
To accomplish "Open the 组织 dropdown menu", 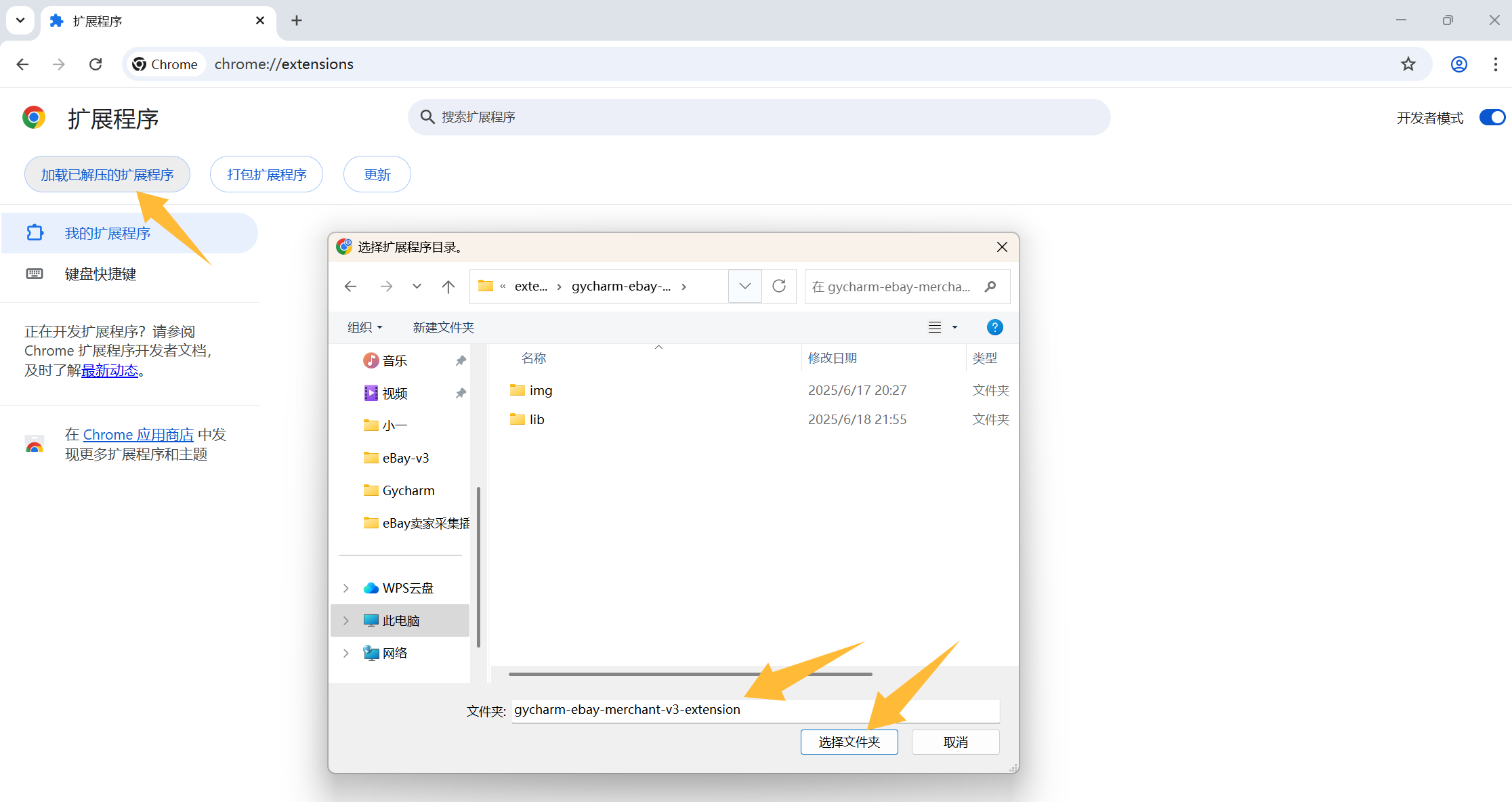I will [x=364, y=328].
